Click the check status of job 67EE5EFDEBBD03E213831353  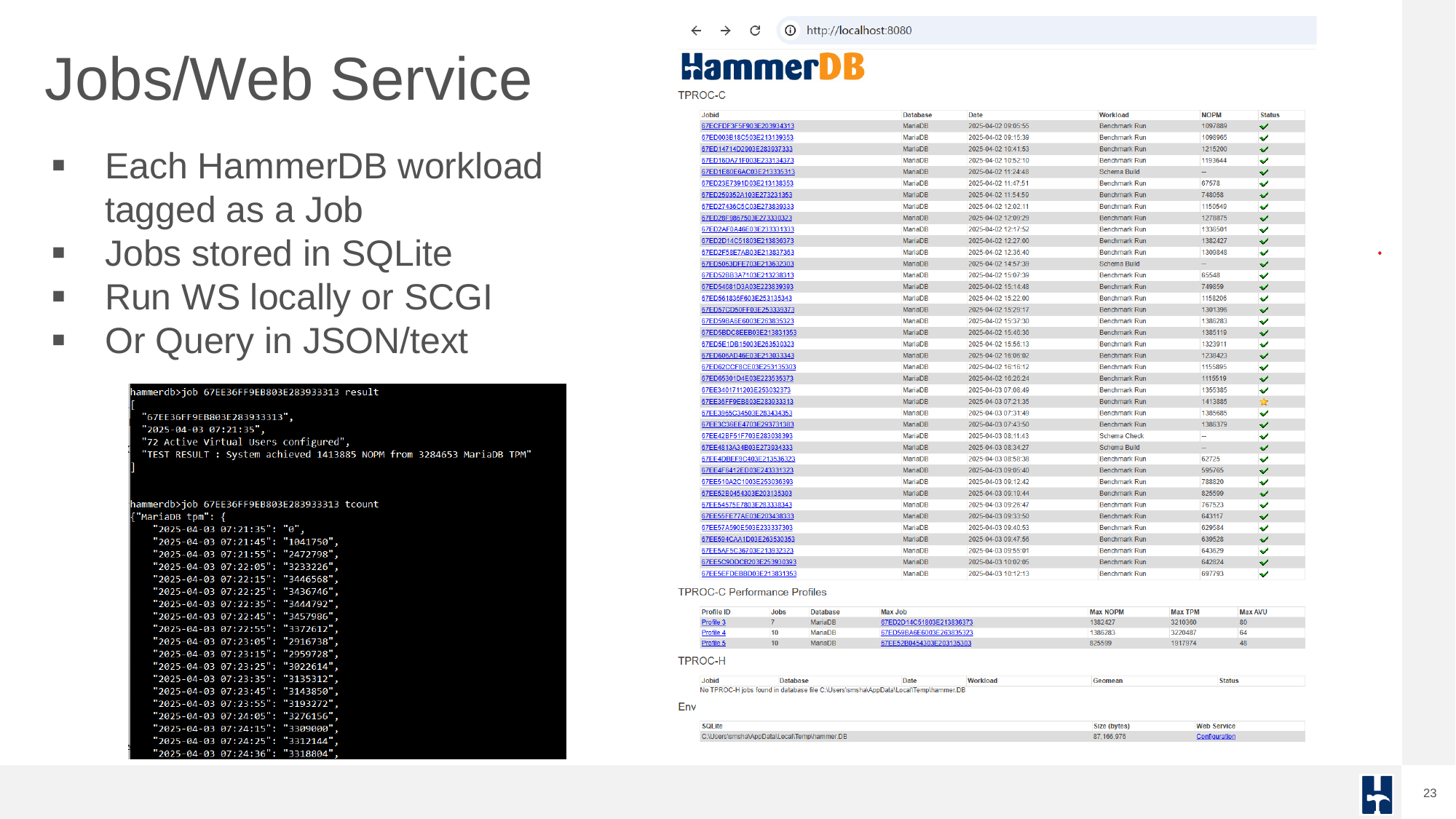pyautogui.click(x=1264, y=574)
